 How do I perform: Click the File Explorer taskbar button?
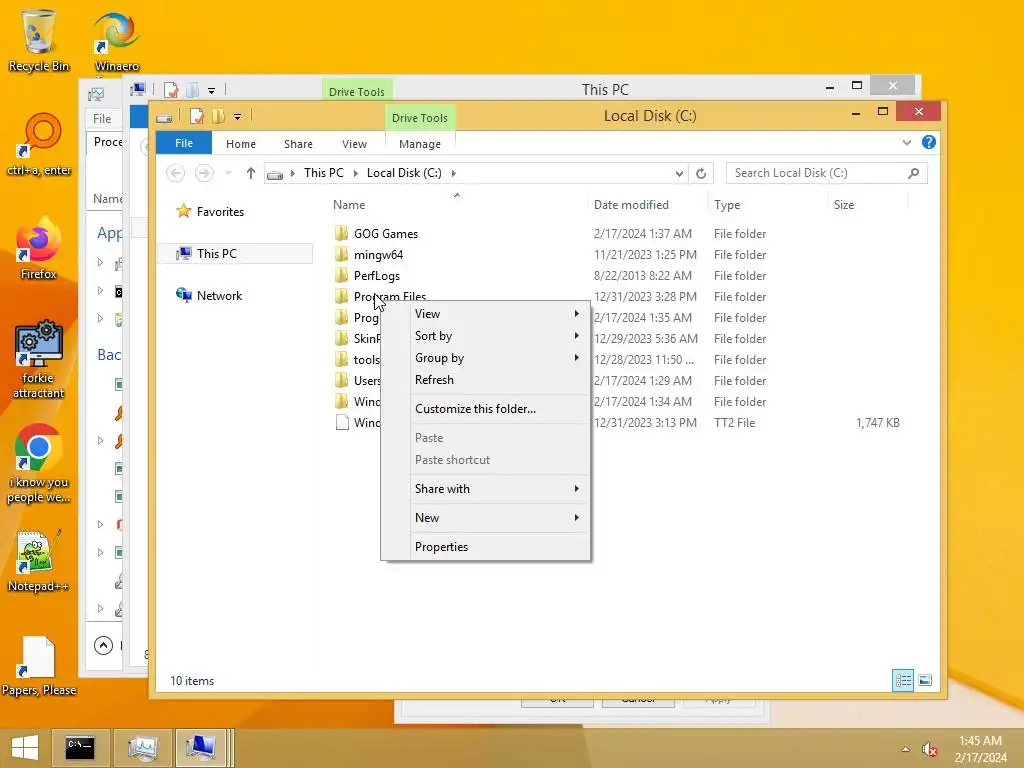click(201, 748)
